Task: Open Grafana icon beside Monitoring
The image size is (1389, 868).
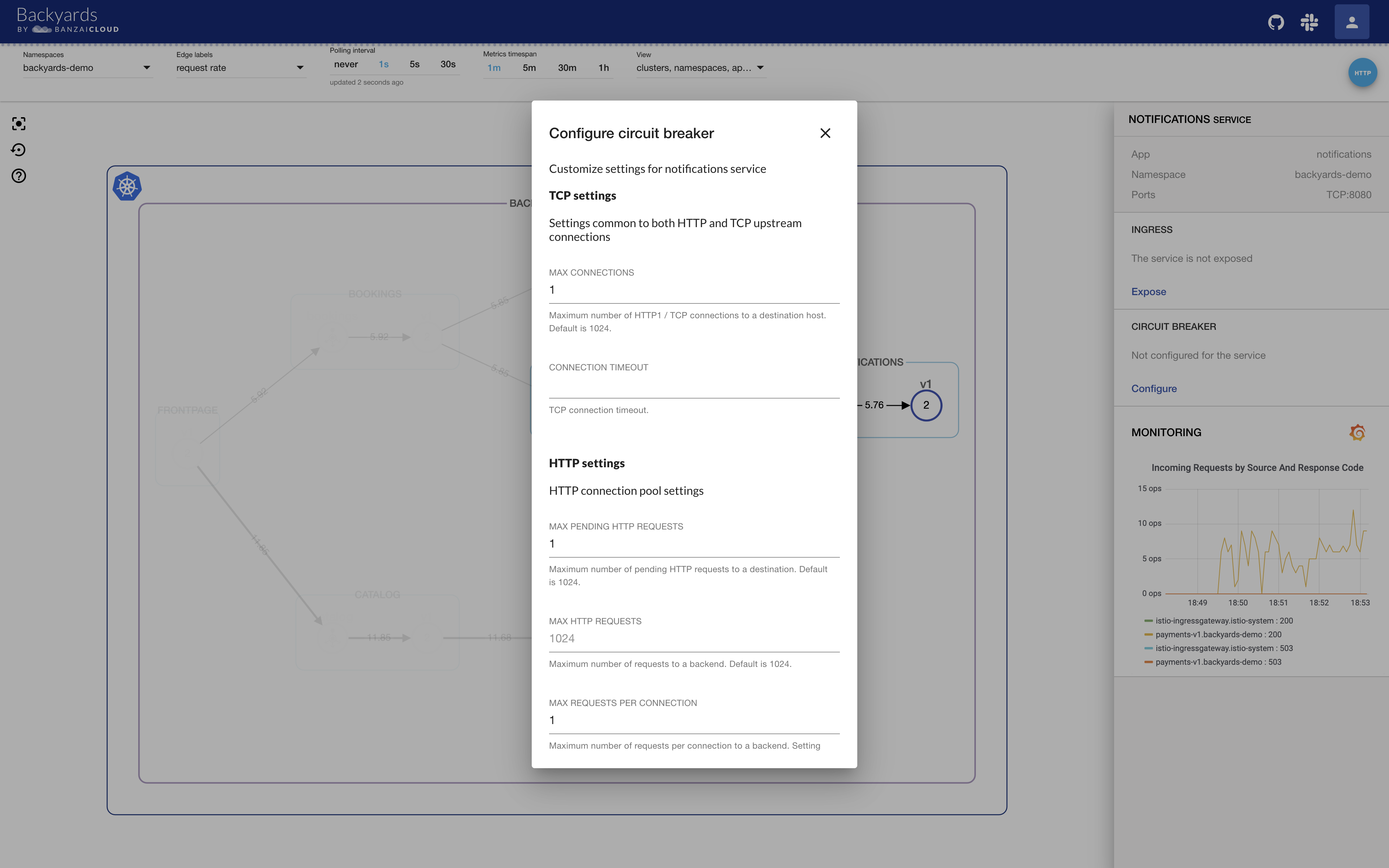Action: pyautogui.click(x=1357, y=432)
